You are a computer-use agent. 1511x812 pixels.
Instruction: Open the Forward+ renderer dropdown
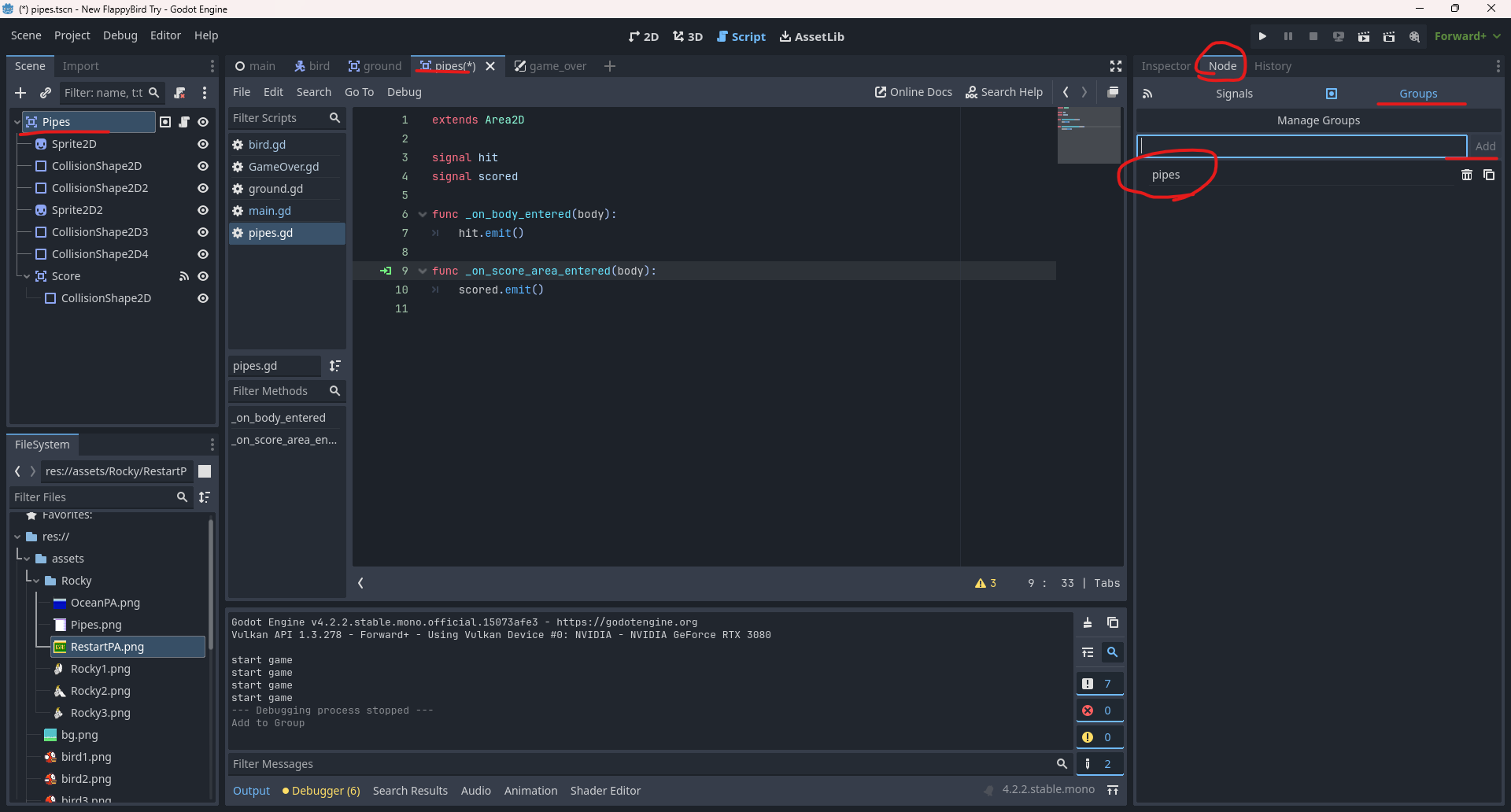(1467, 36)
